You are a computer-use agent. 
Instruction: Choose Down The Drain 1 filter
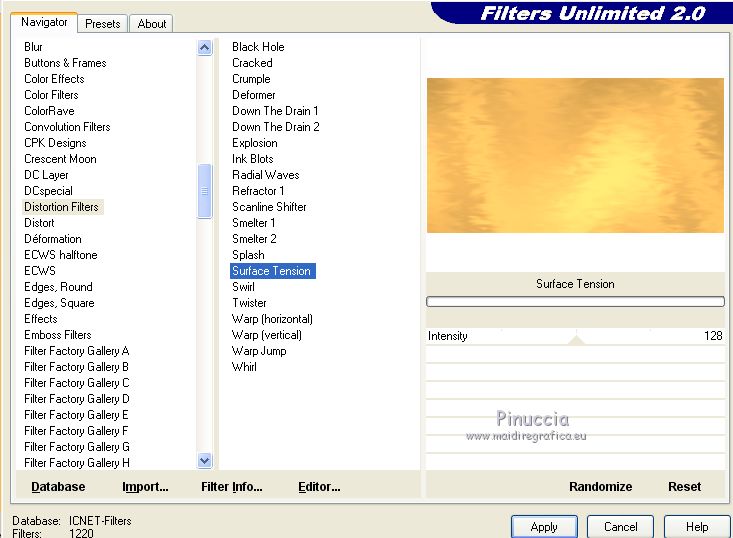[275, 111]
